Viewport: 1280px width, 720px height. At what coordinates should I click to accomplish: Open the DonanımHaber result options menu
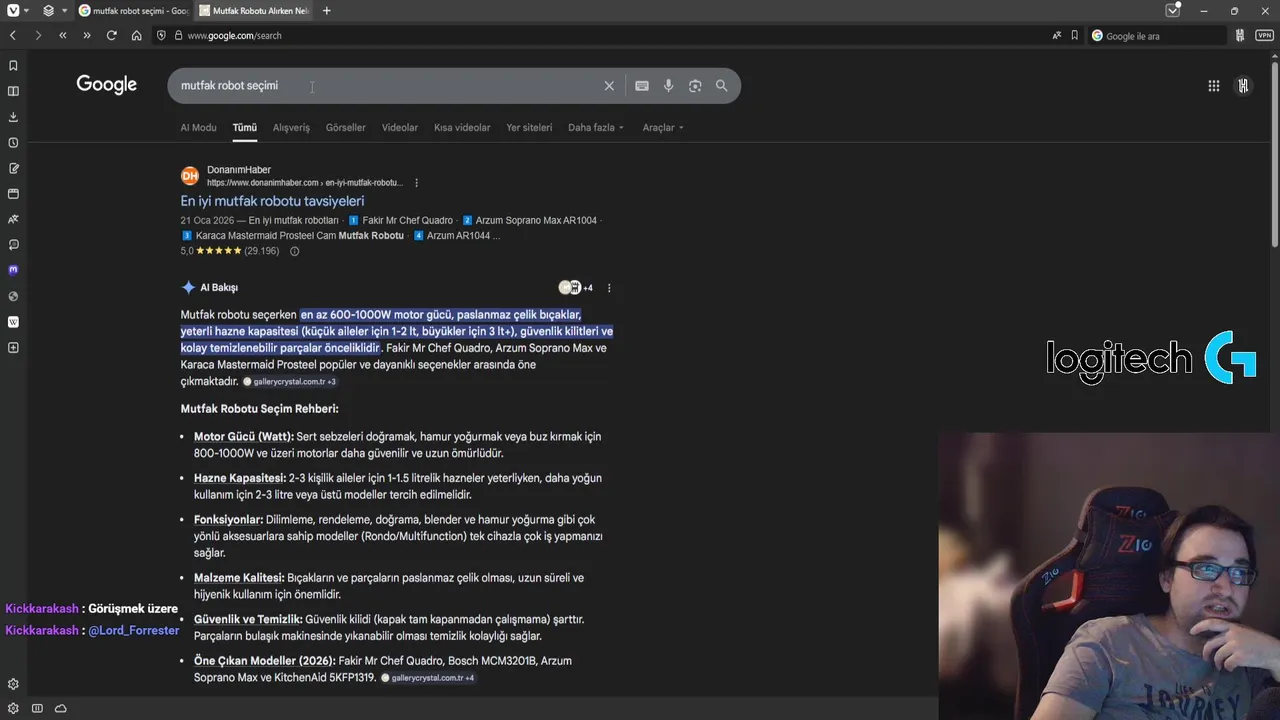pyautogui.click(x=417, y=183)
